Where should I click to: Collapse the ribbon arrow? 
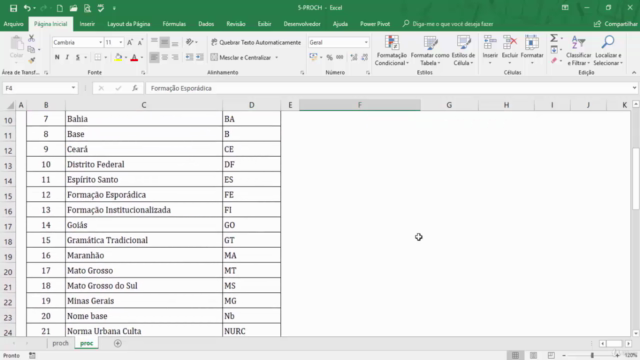[x=634, y=73]
